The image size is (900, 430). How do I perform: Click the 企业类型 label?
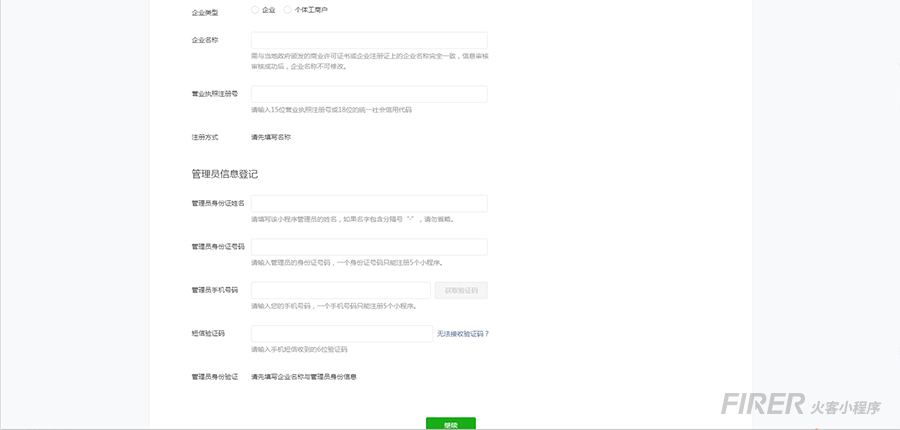click(x=204, y=12)
